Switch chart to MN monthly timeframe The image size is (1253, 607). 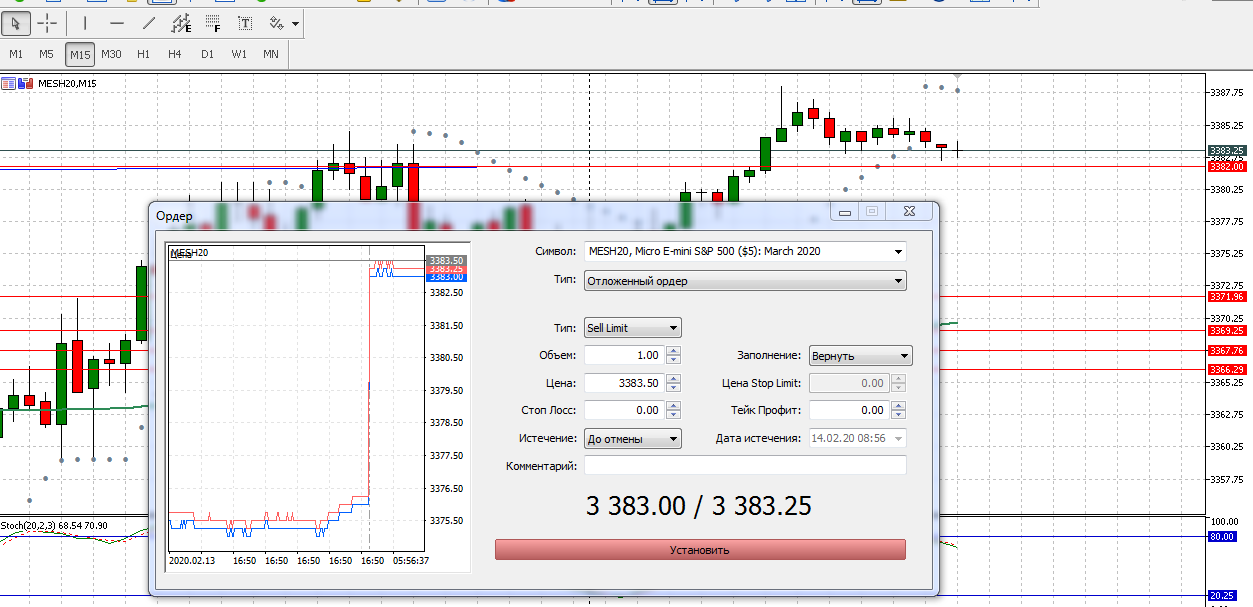point(271,54)
